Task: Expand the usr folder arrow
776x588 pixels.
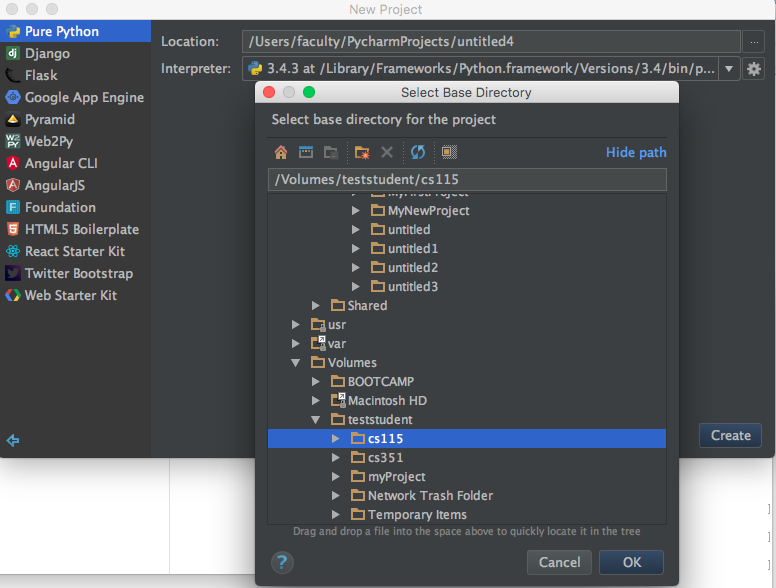Action: [x=295, y=324]
